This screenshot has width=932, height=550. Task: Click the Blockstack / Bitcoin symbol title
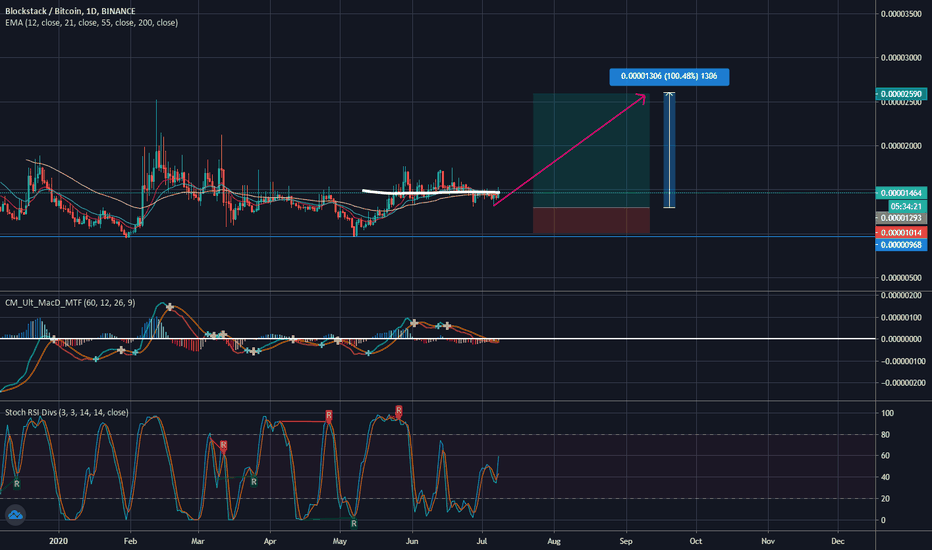70,11
